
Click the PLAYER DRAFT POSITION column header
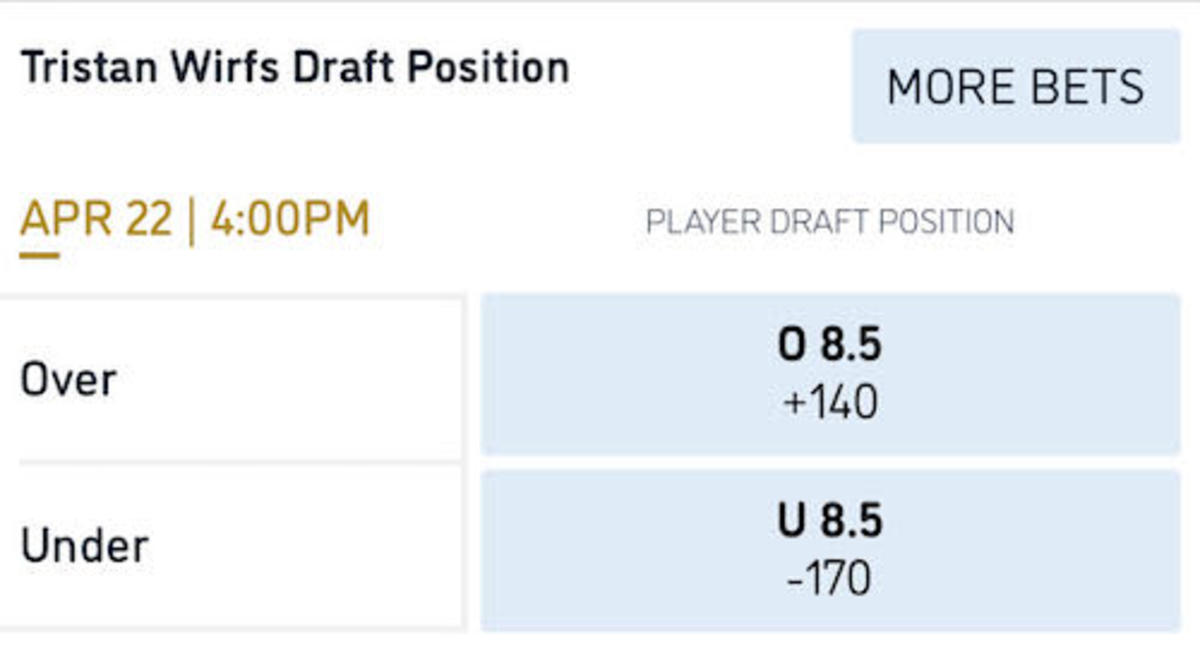pos(829,221)
